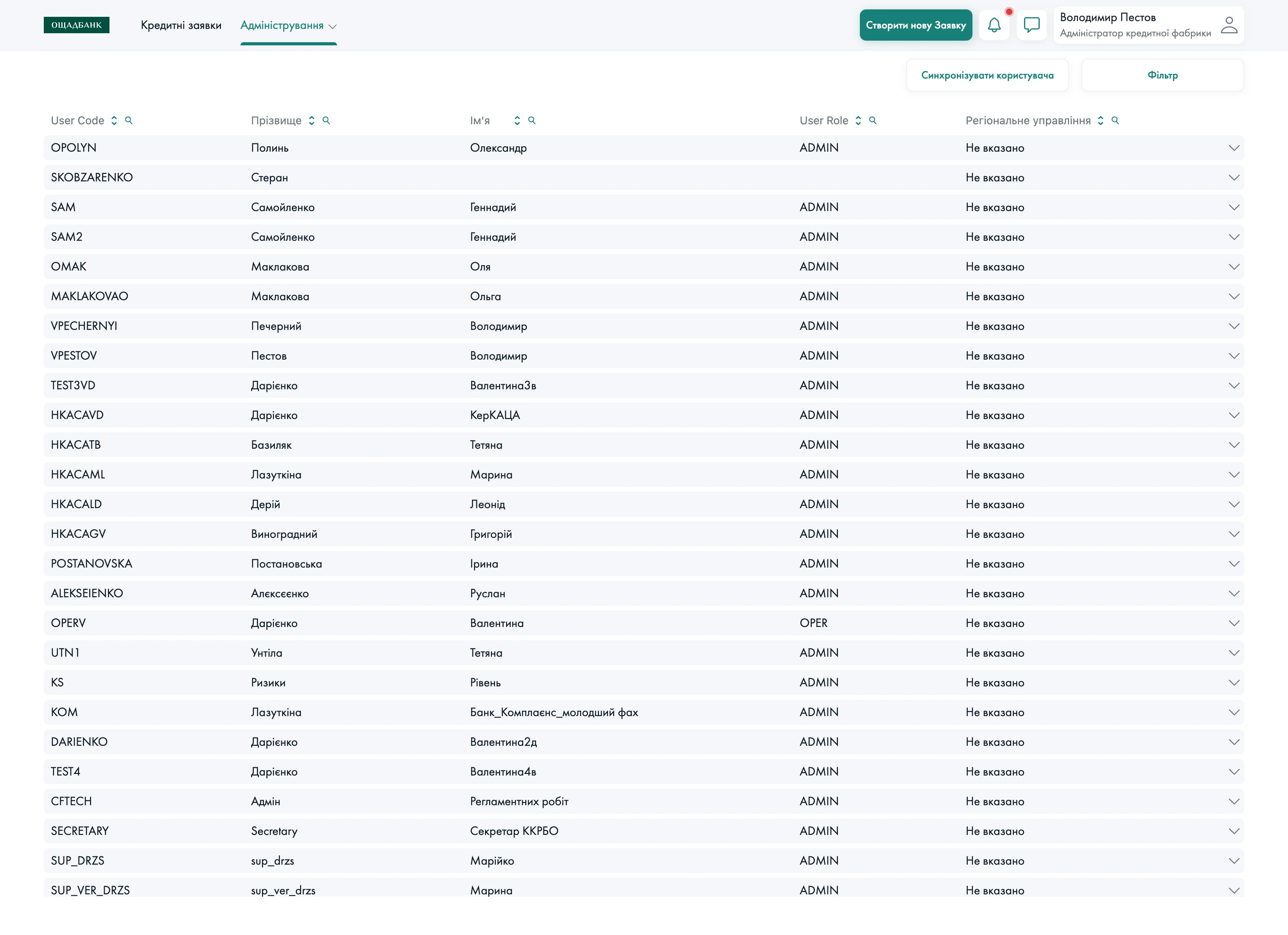
Task: Open the chat messages icon
Action: coord(1031,25)
